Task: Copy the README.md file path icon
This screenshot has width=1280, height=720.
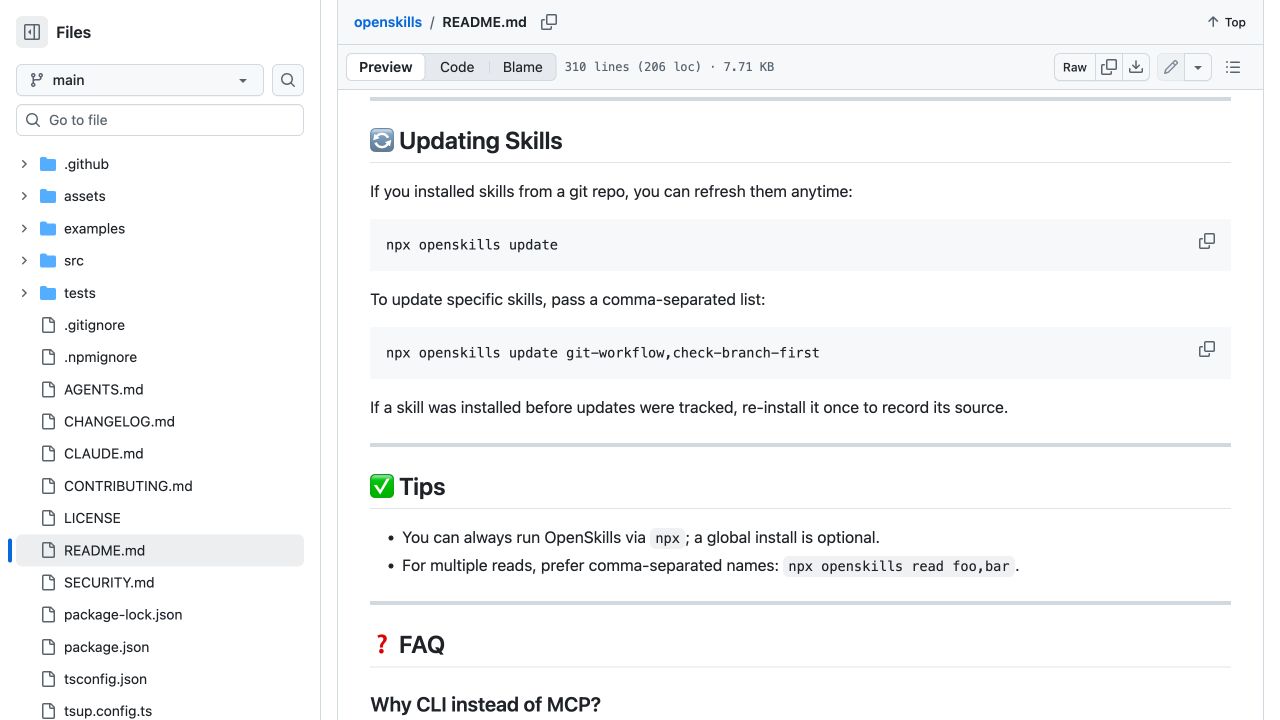Action: tap(549, 22)
